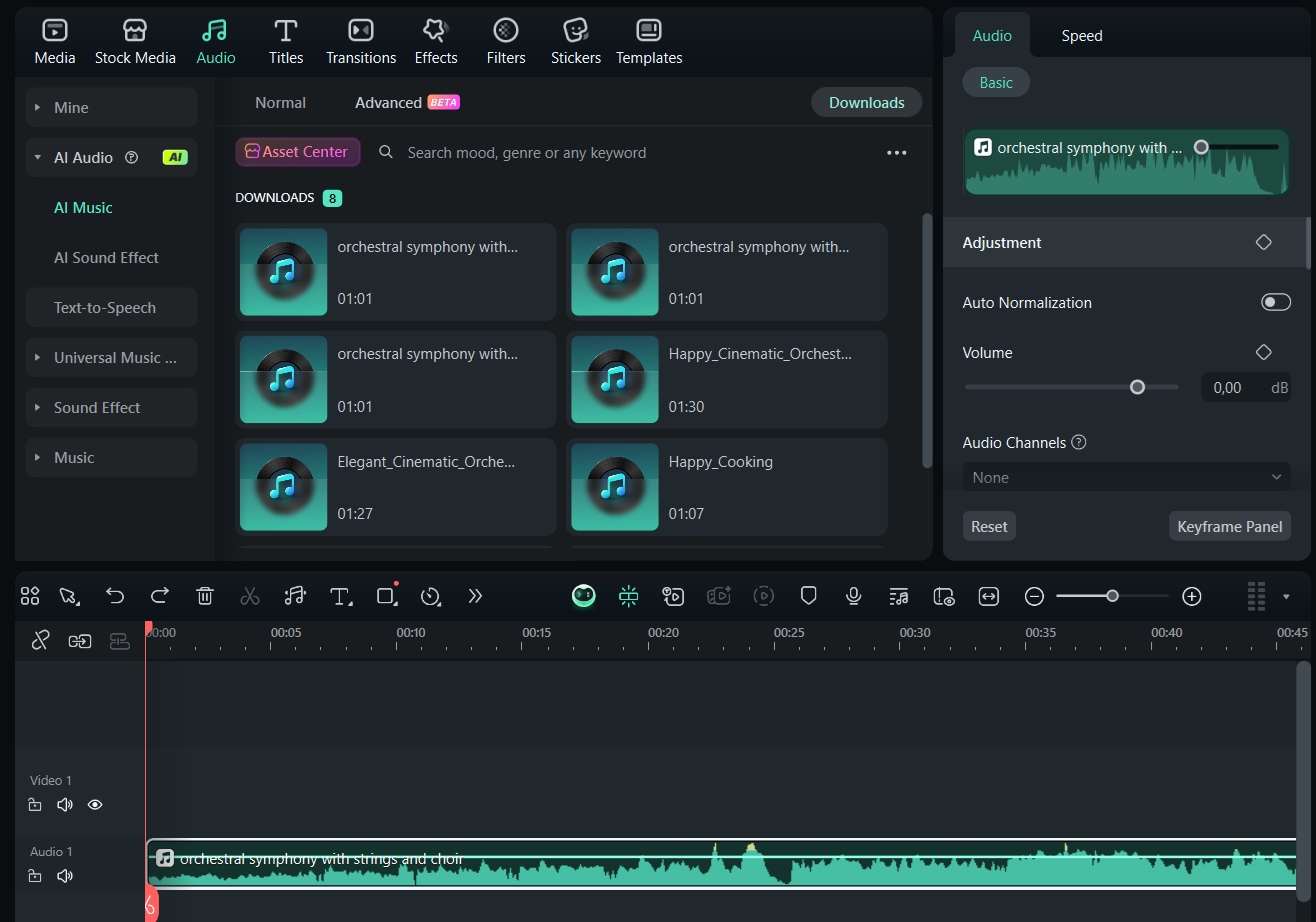The height and width of the screenshot is (922, 1316).
Task: Toggle the auto ripple snapping icon
Action: click(x=629, y=596)
